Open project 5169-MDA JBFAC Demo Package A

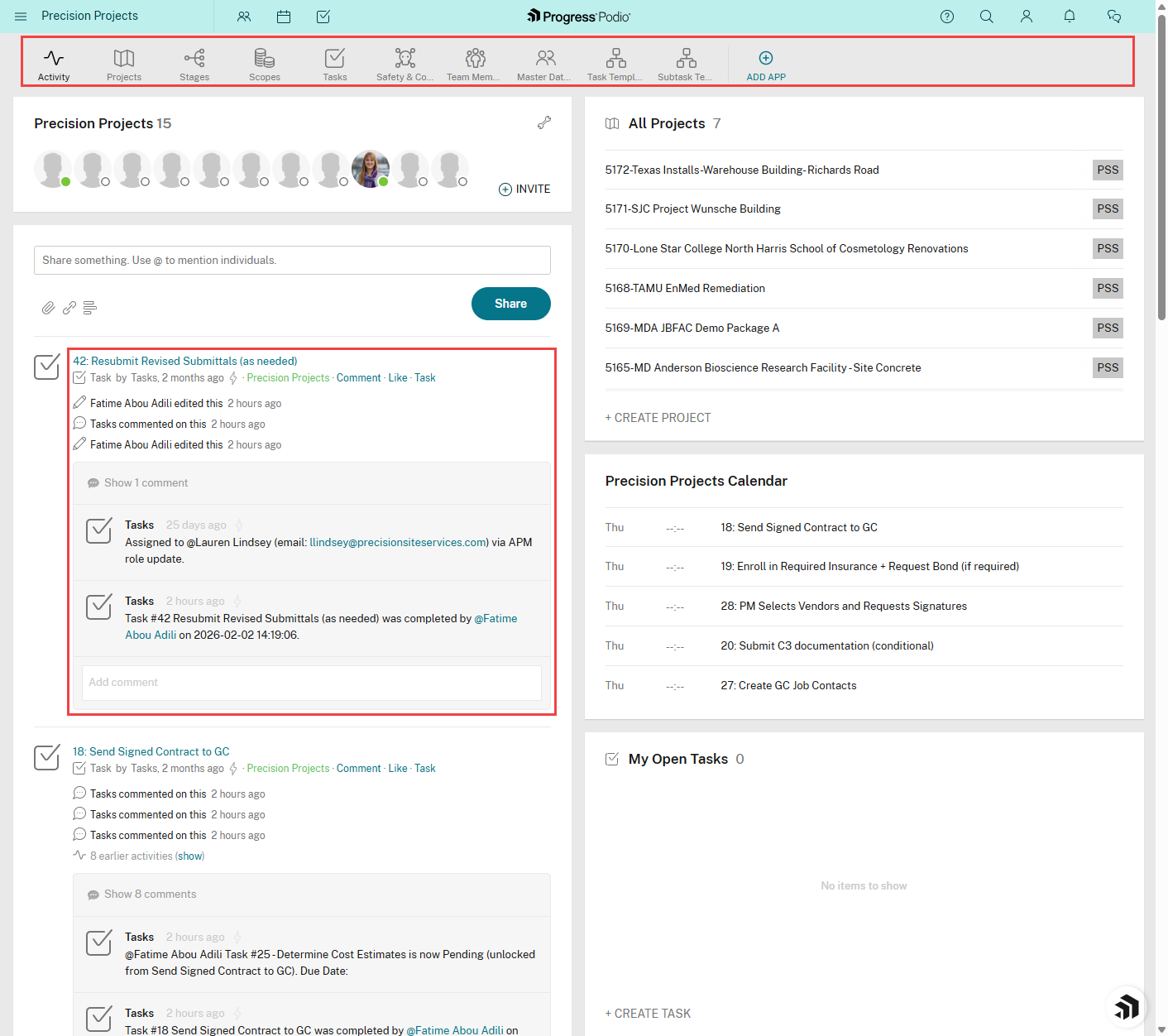click(x=692, y=328)
